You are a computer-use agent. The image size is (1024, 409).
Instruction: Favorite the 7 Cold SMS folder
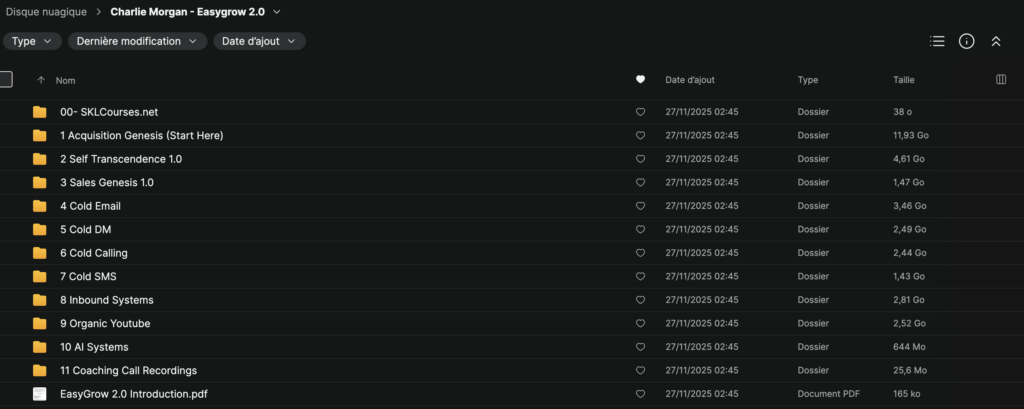(x=640, y=276)
